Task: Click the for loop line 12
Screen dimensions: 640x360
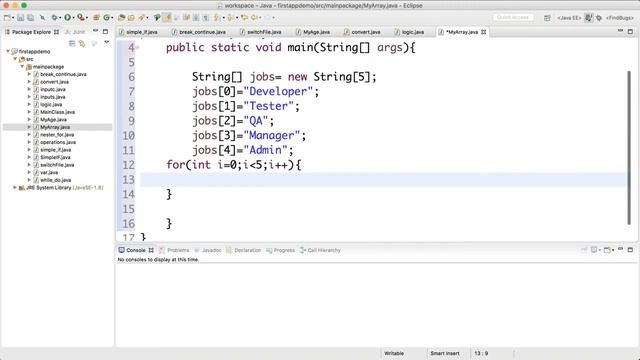Action: 234,165
